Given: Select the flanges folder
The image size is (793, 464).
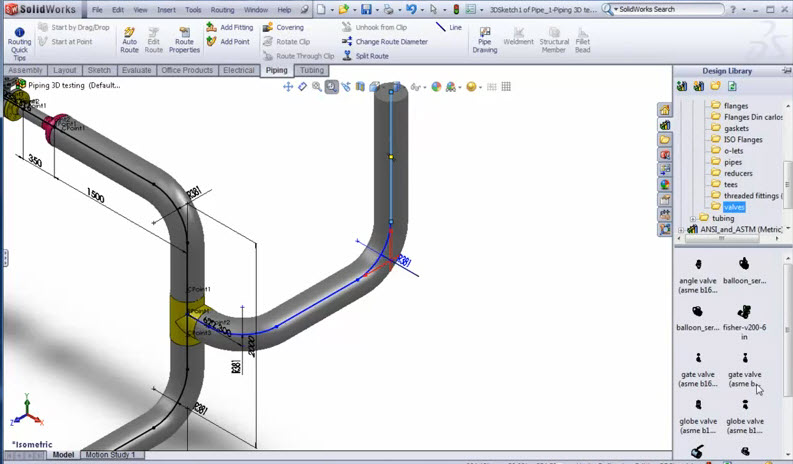Looking at the screenshot, I should tap(729, 106).
